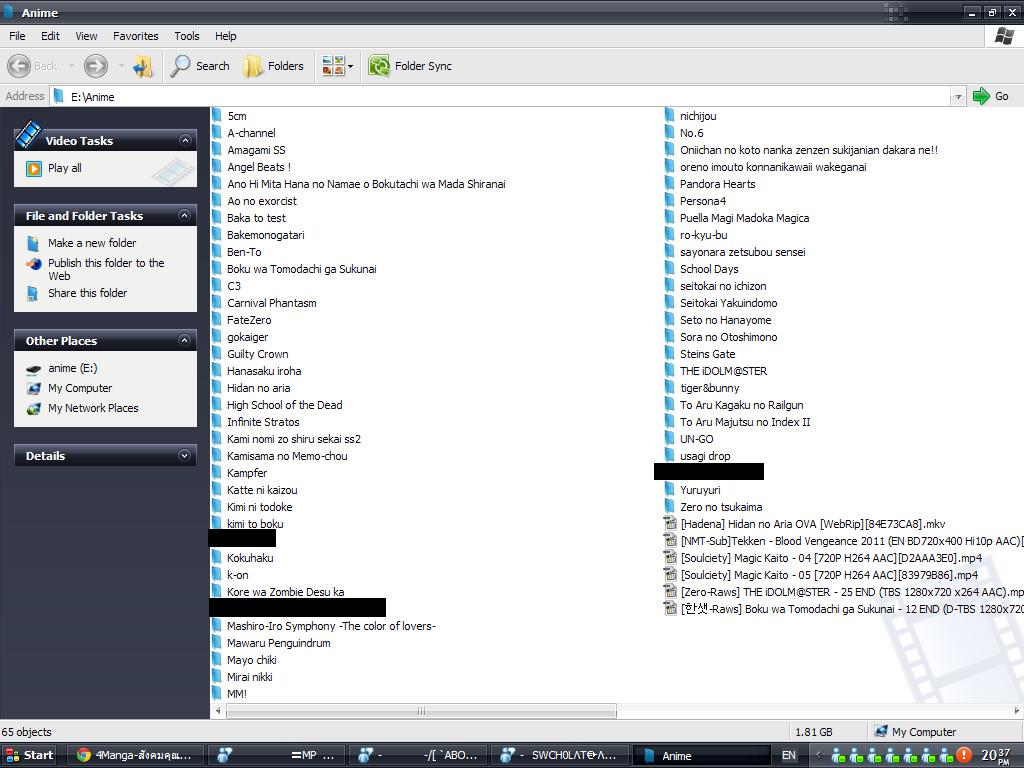
Task: Open the Favorites menu
Action: [136, 36]
